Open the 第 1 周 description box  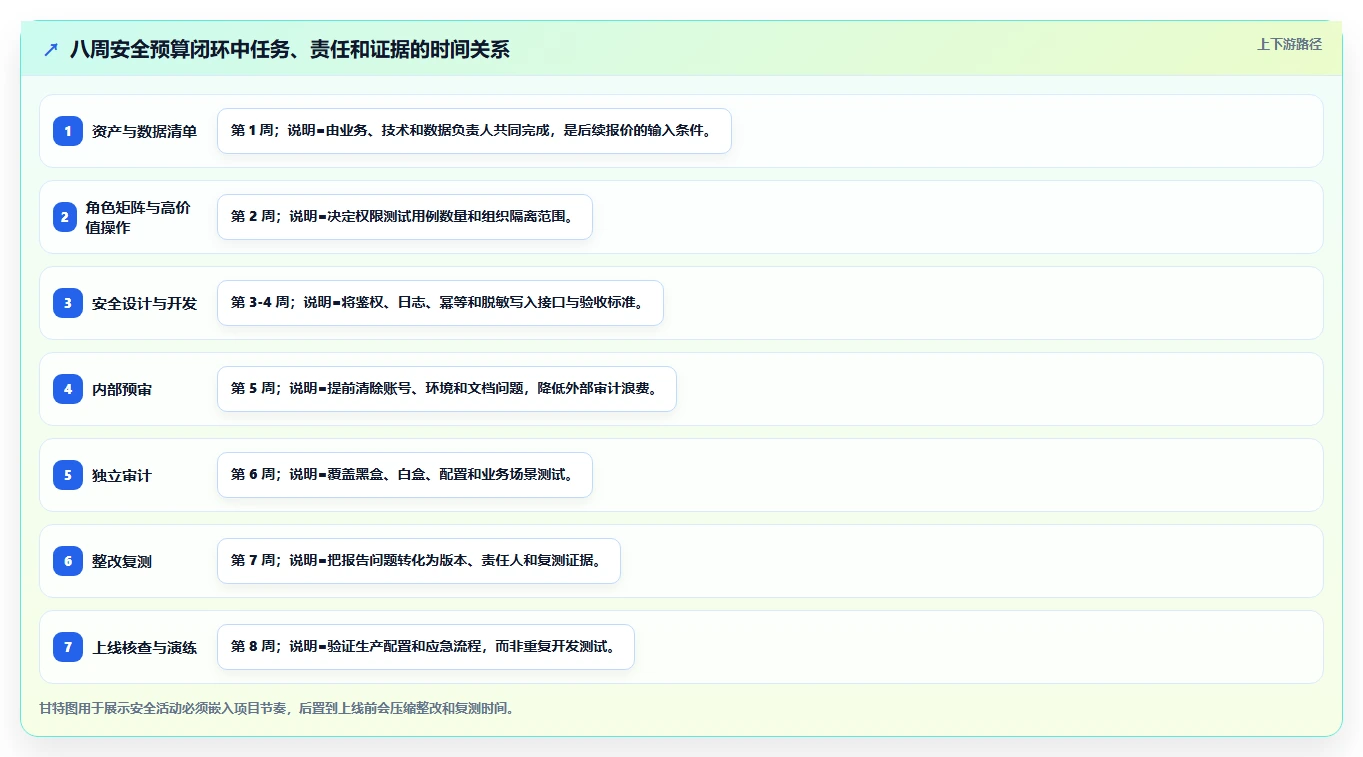coord(474,131)
